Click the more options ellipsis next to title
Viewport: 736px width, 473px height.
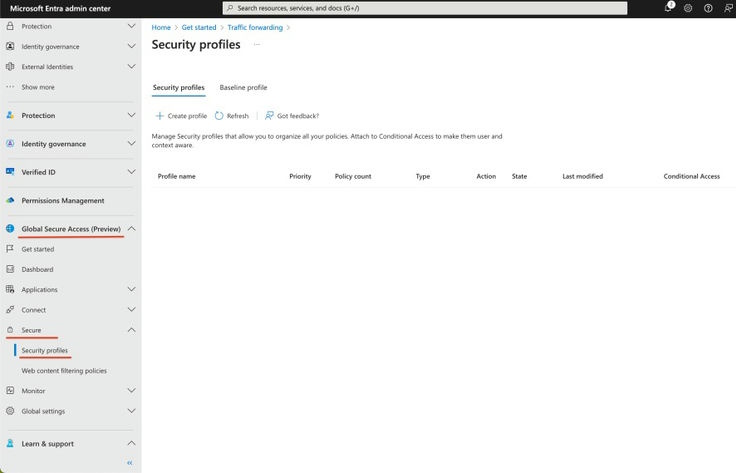(257, 44)
